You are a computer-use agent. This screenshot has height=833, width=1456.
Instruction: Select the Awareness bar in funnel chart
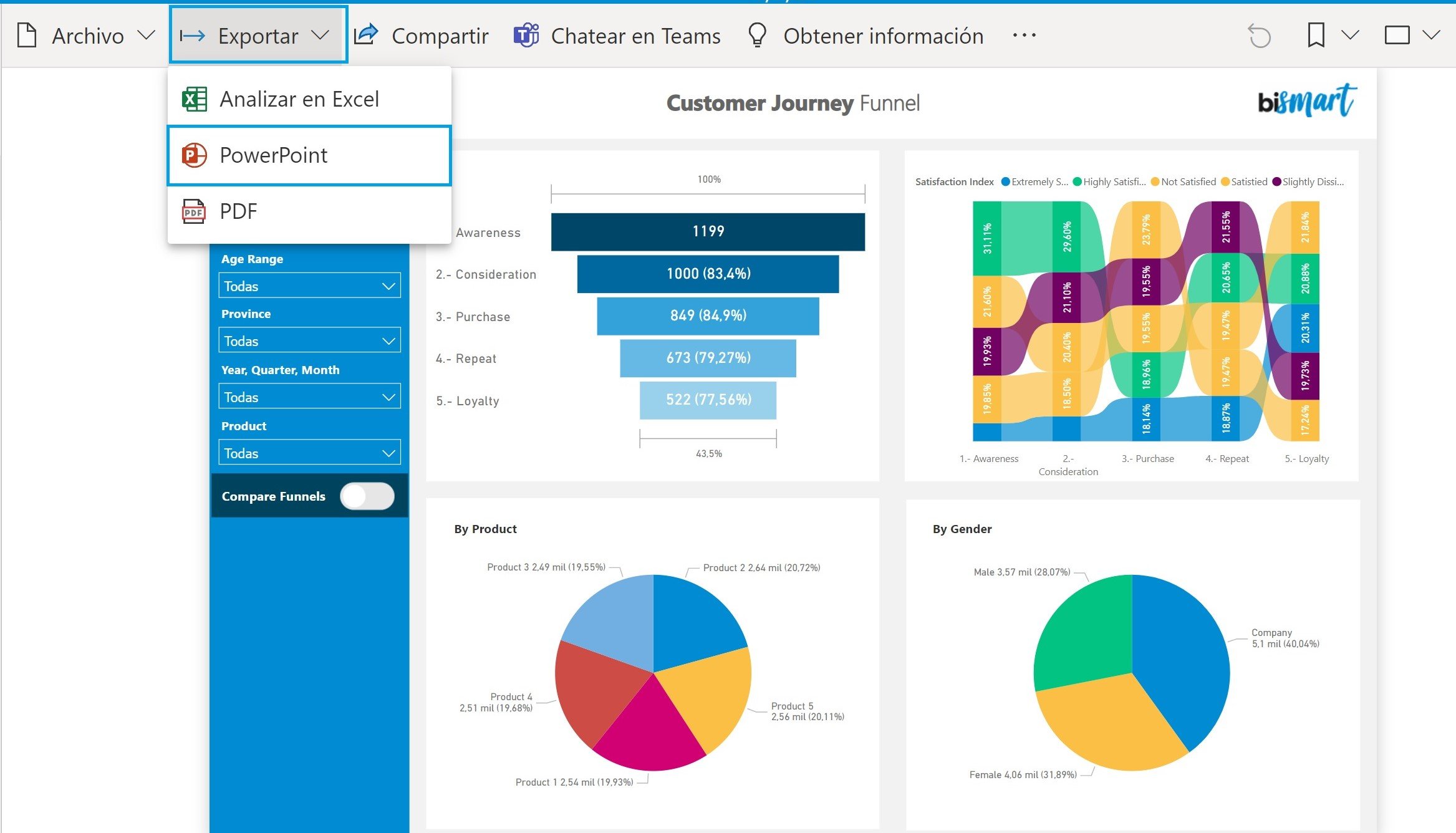pyautogui.click(x=707, y=231)
